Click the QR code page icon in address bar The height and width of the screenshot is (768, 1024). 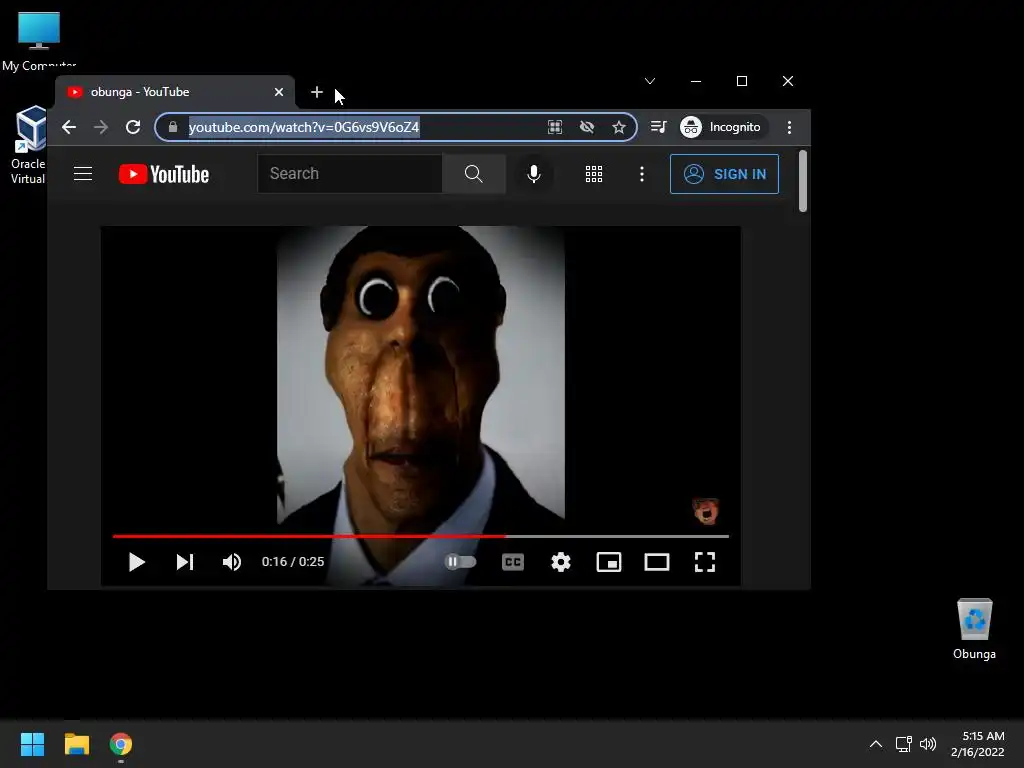pyautogui.click(x=554, y=127)
